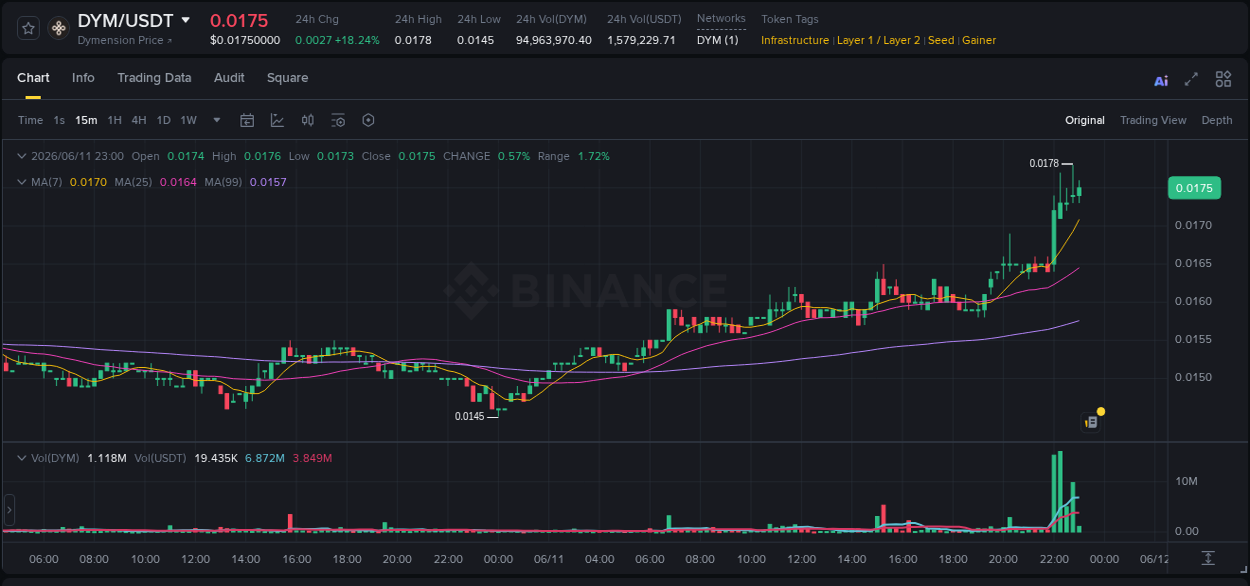Click the $0.01750000 price text
The width and height of the screenshot is (1250, 586).
pyautogui.click(x=245, y=40)
